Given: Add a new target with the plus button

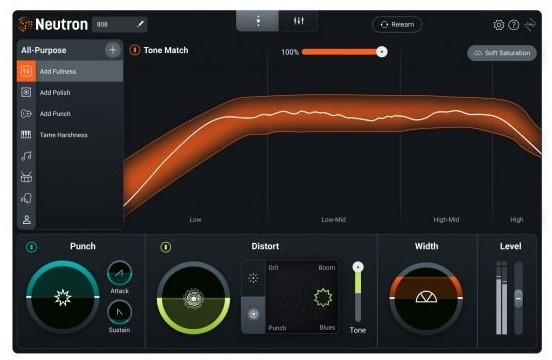Looking at the screenshot, I should point(113,50).
